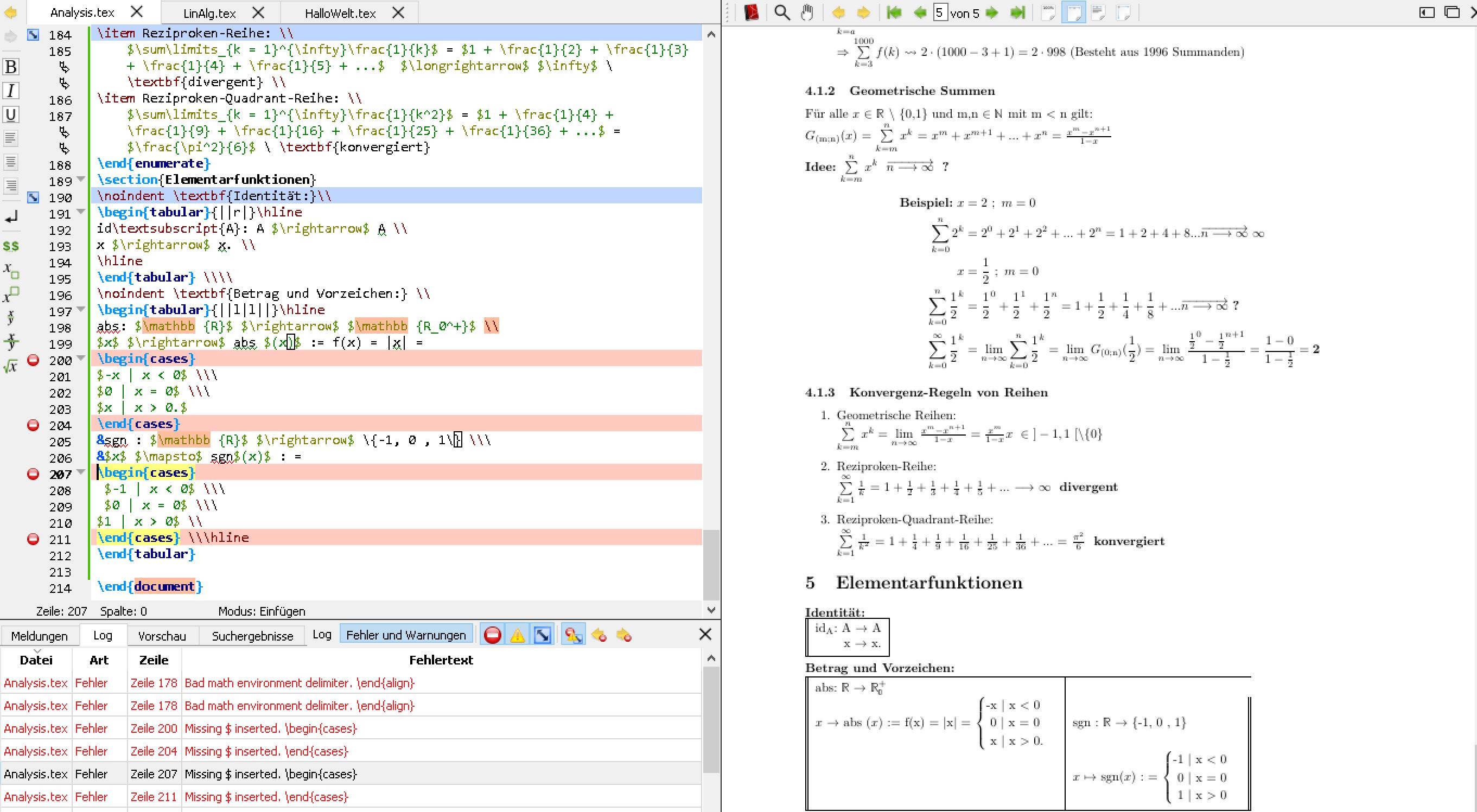Insert a newline with the return-arrow icon

[10, 217]
